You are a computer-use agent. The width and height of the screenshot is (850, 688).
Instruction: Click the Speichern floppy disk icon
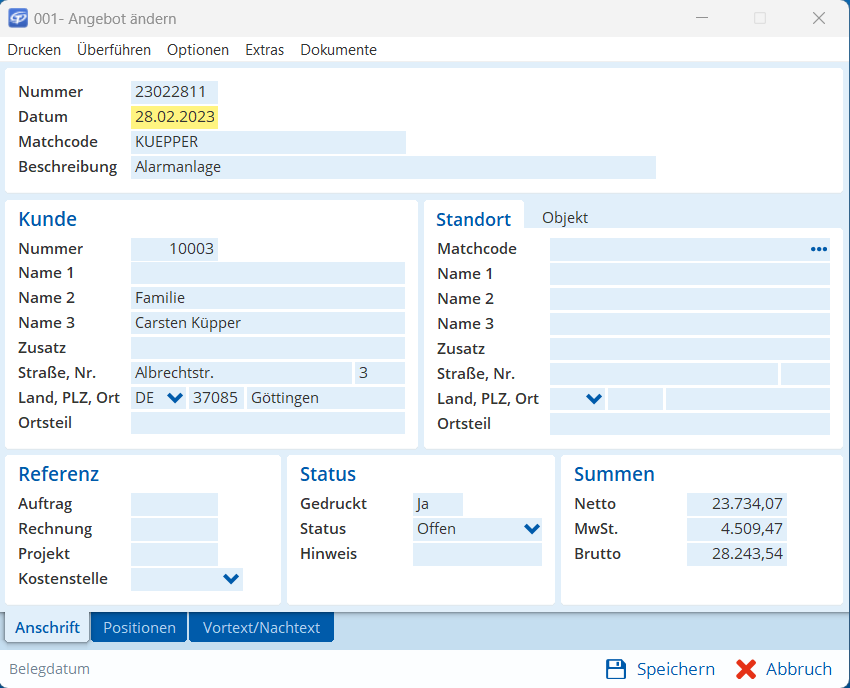616,669
